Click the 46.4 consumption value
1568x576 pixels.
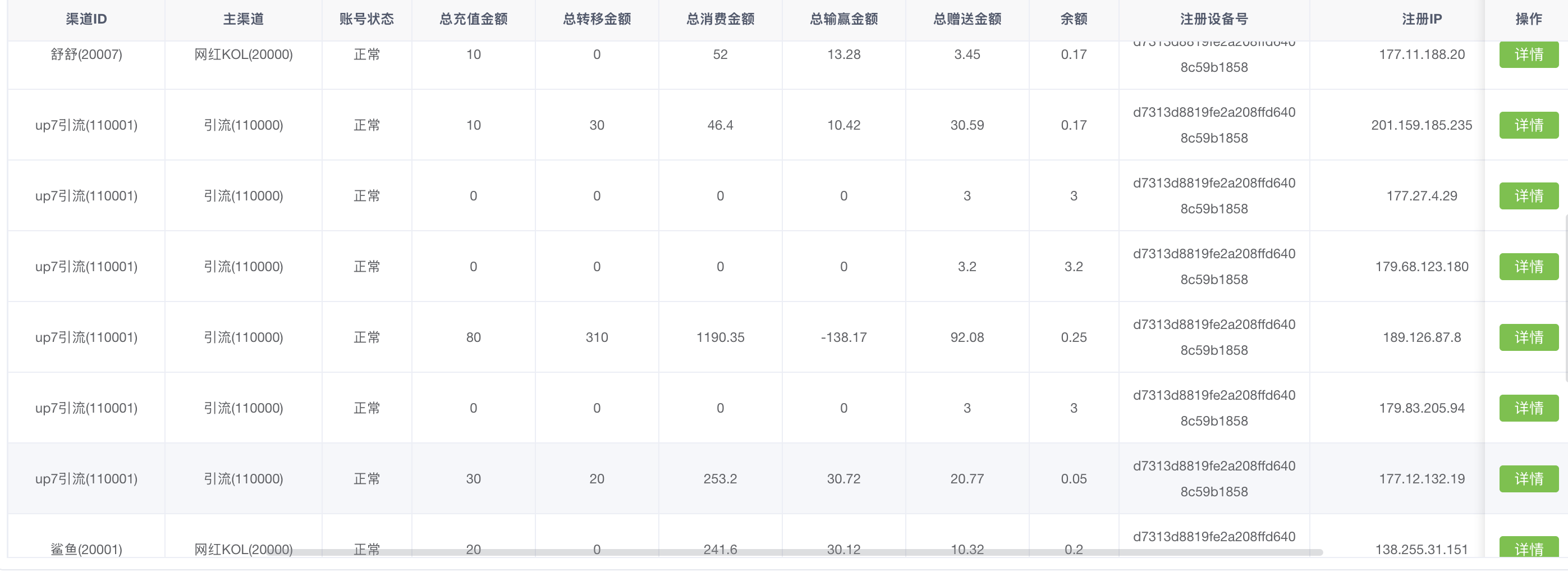pos(720,125)
